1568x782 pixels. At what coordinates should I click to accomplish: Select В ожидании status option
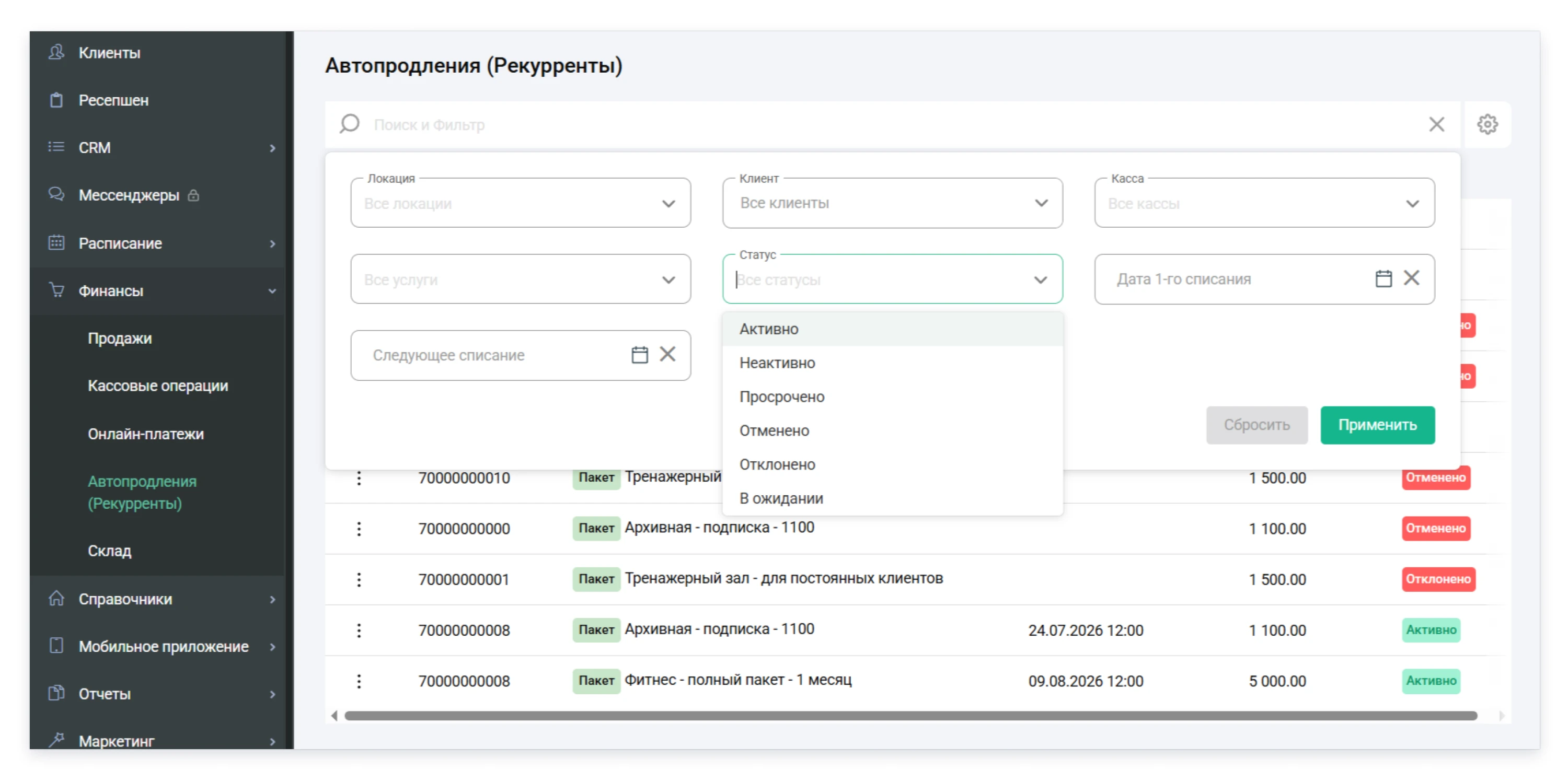(892, 498)
